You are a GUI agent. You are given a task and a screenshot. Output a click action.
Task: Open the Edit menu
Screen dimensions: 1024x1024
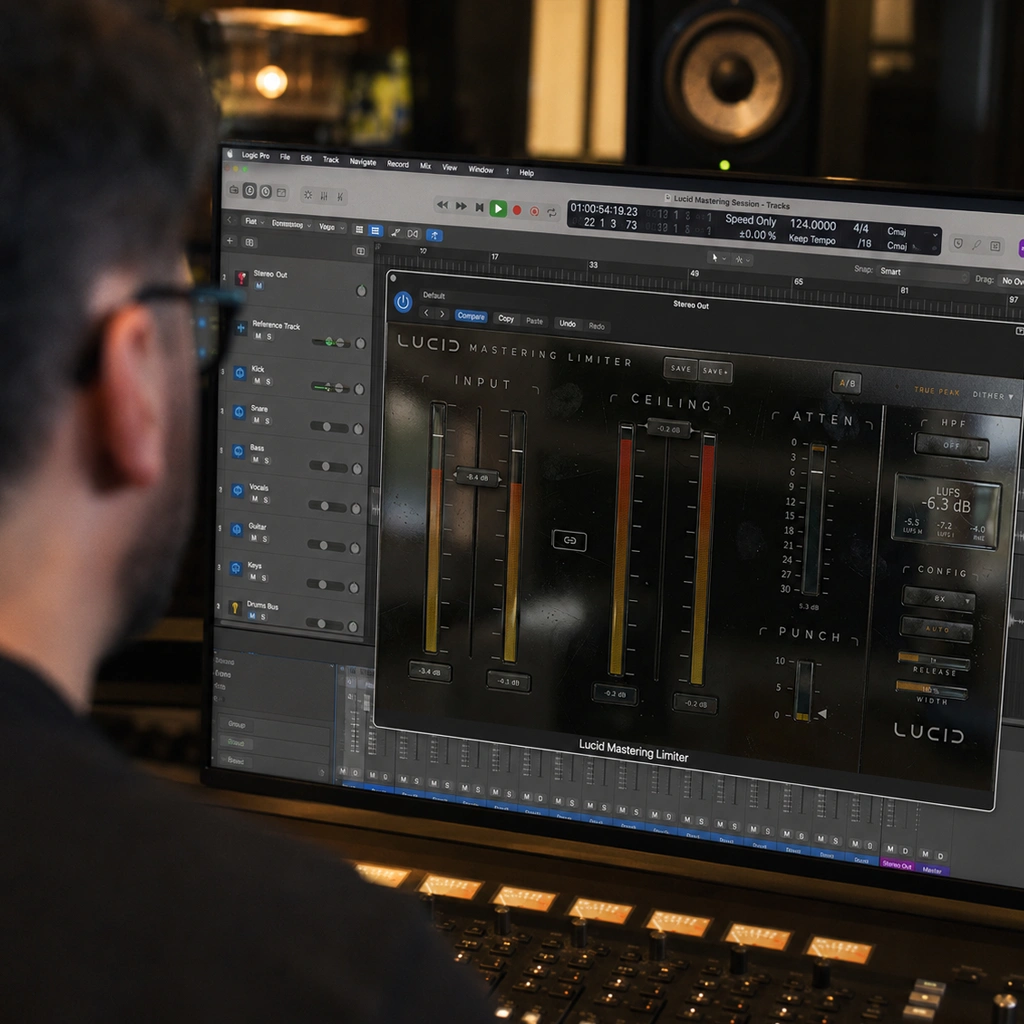(x=306, y=158)
